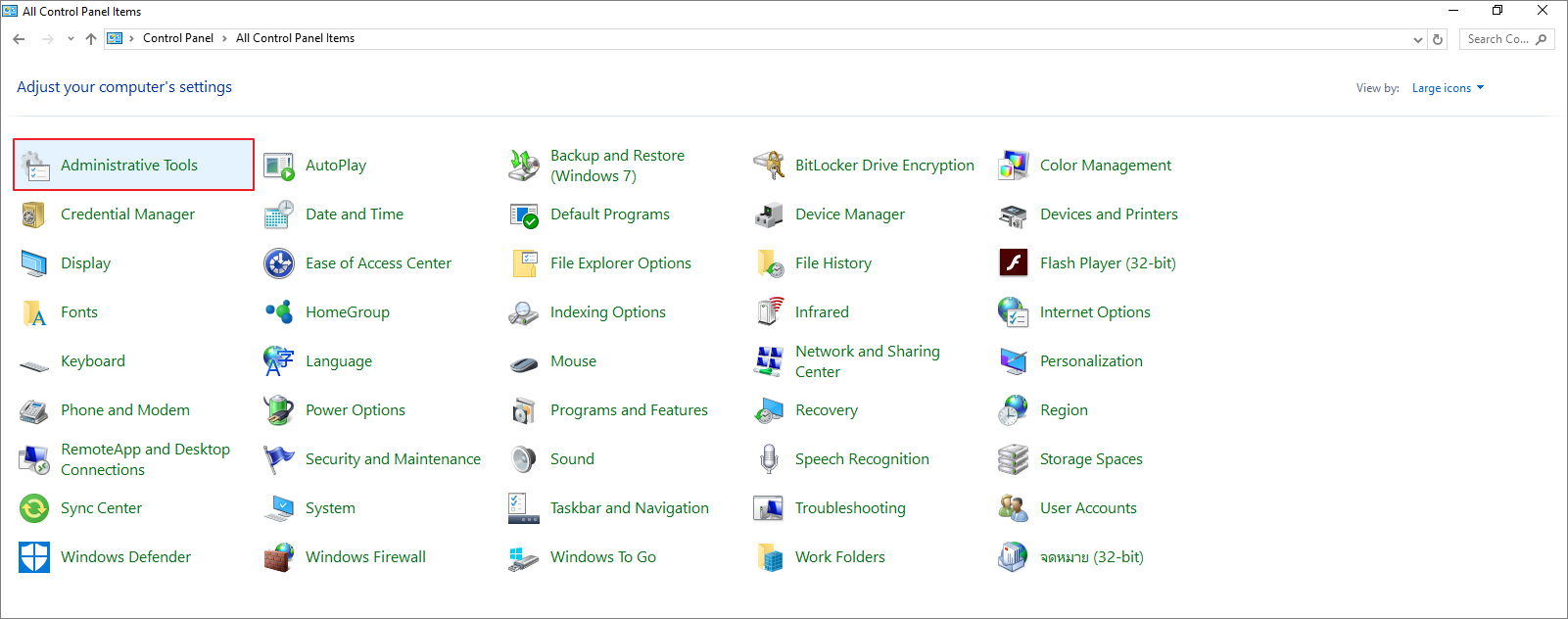Screen dimensions: 1568x619
Task: Open the Personalization link
Action: (x=1091, y=361)
